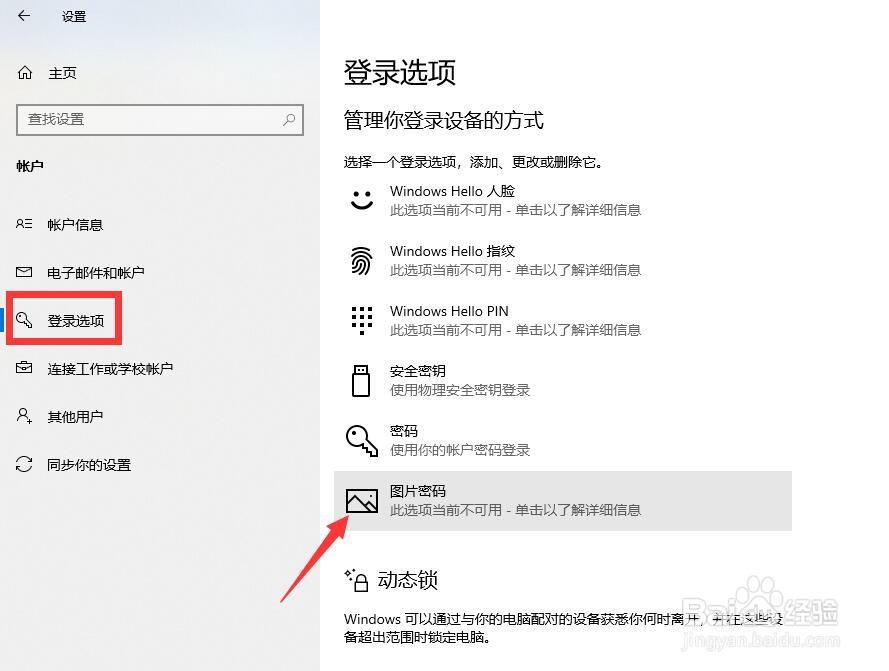Click the envelope icon for 电子邮件和帐户

click(x=24, y=272)
